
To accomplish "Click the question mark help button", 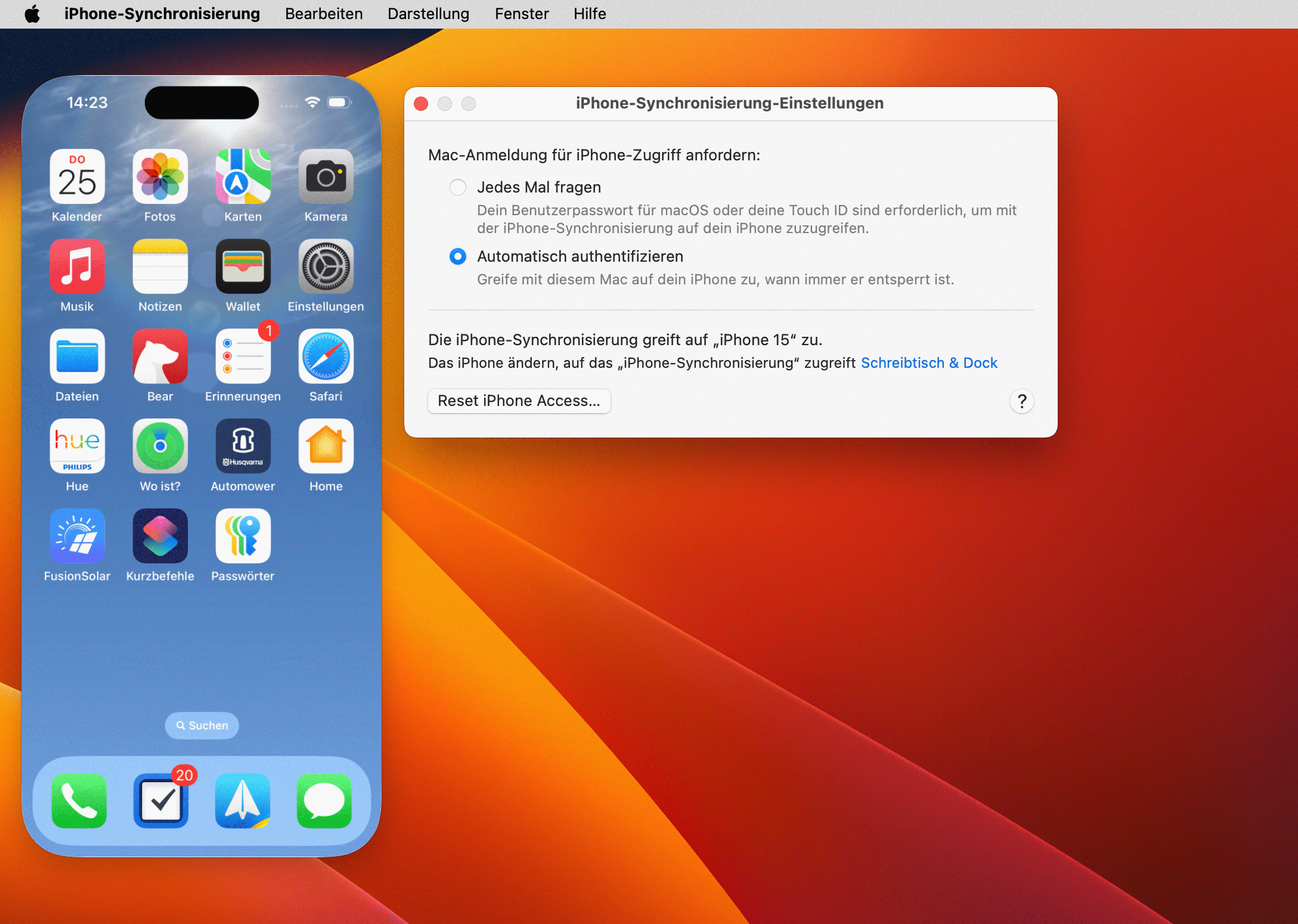I will (x=1021, y=401).
